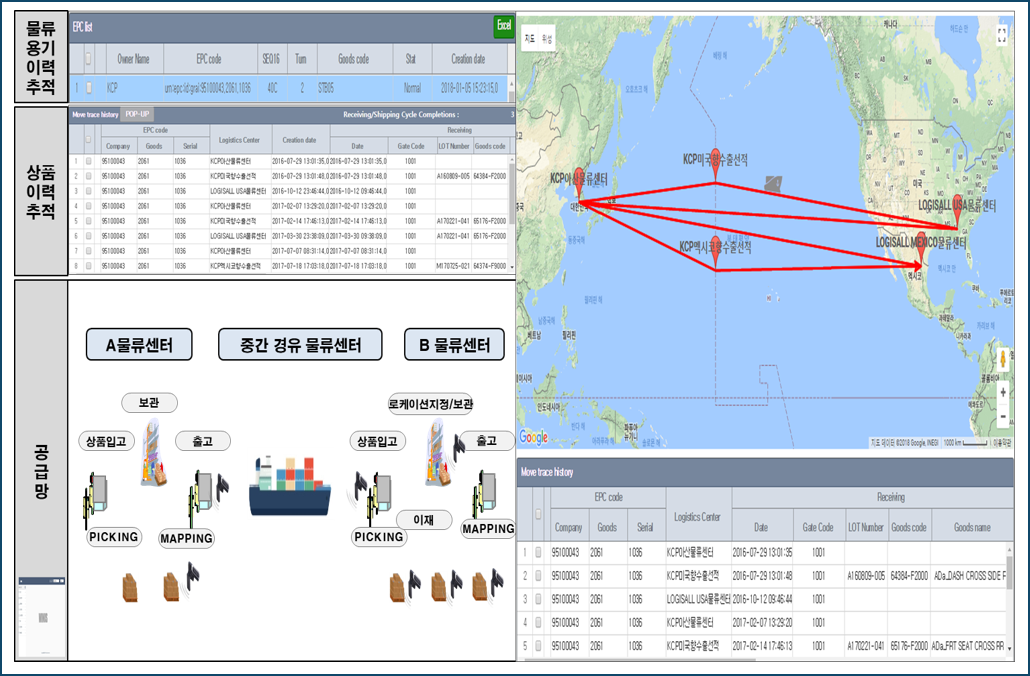Sort by the Creation date column in EPC list

point(468,59)
